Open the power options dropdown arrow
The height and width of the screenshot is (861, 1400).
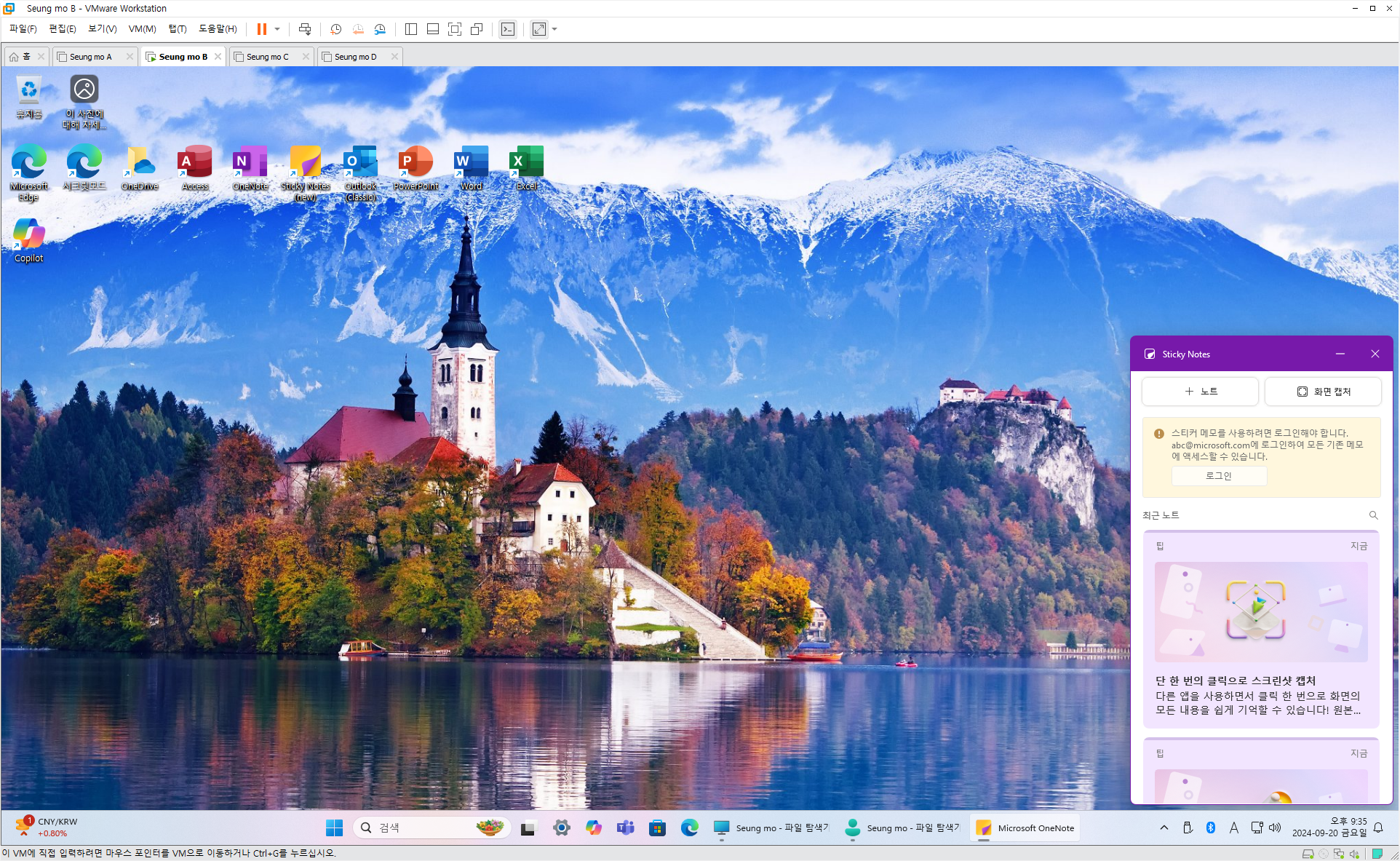(x=277, y=29)
